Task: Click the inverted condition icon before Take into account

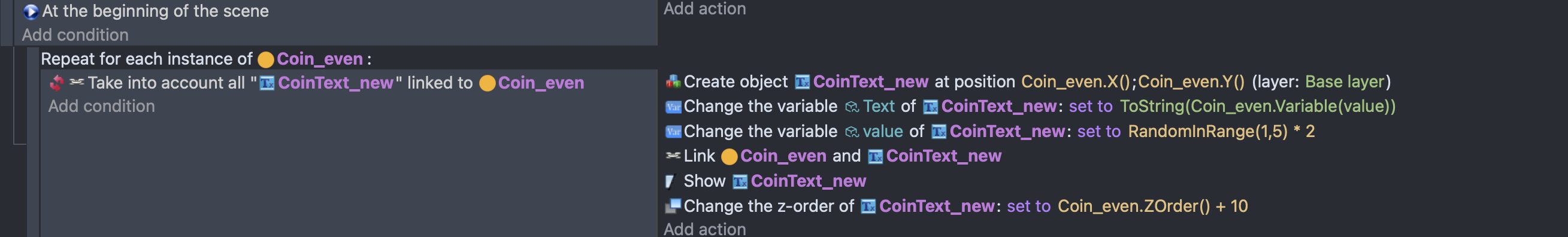Action: click(x=57, y=83)
